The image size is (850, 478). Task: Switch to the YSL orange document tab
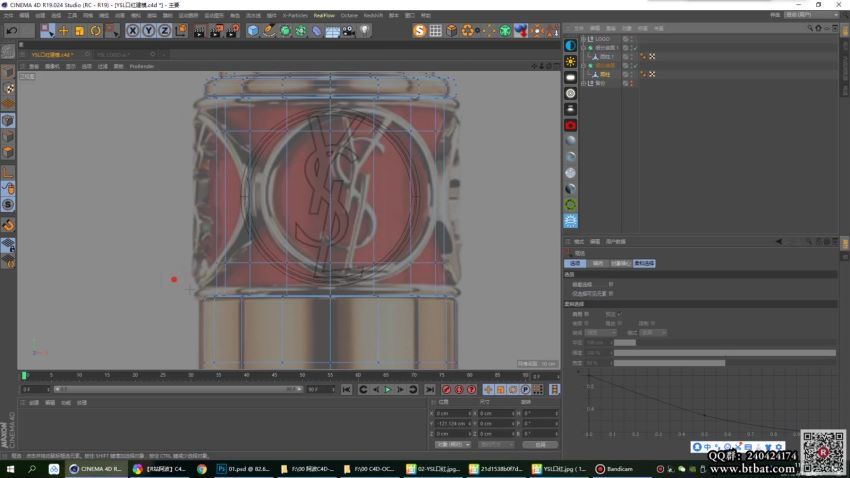coord(52,54)
